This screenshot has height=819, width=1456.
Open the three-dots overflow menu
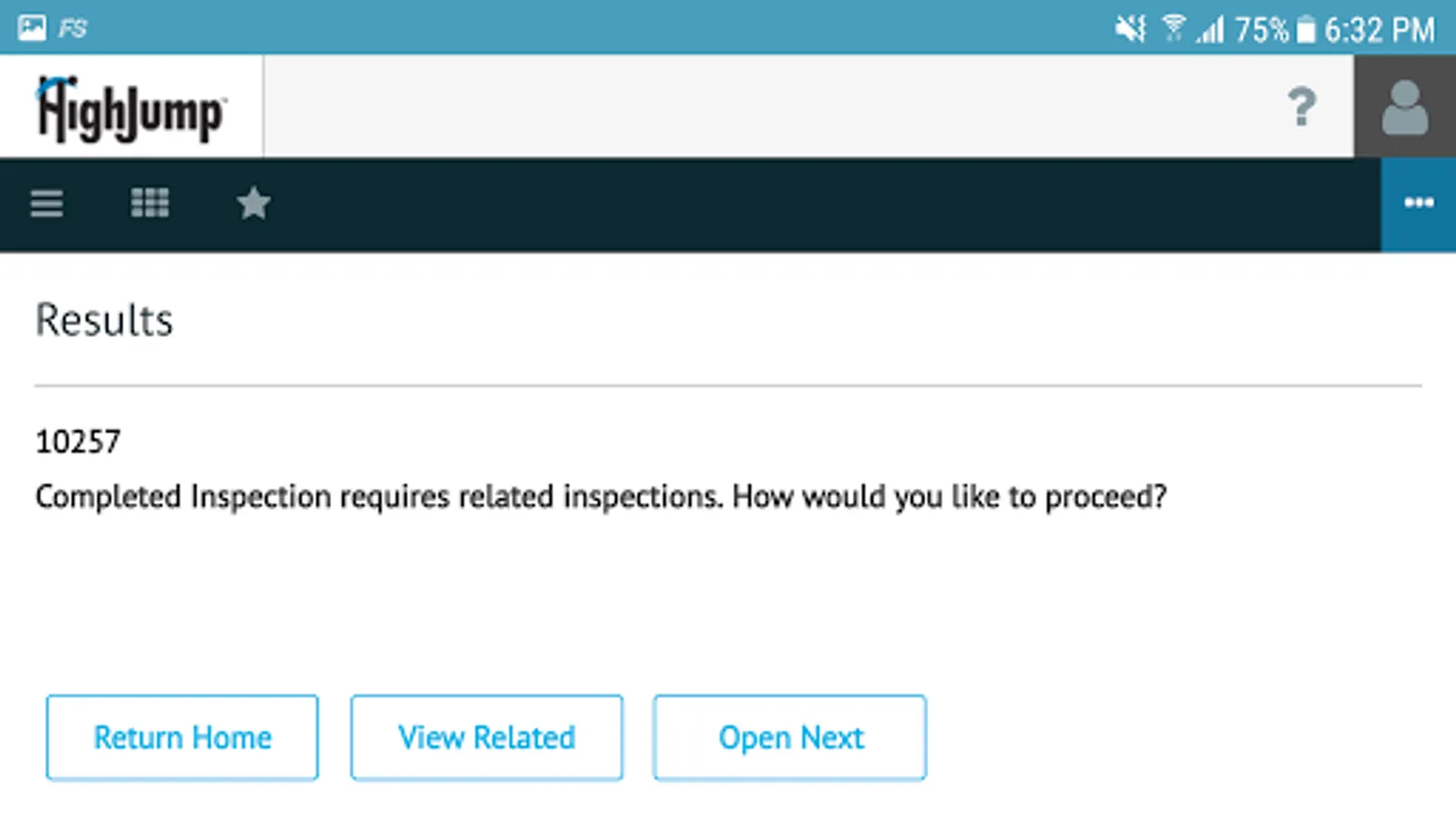(x=1418, y=203)
